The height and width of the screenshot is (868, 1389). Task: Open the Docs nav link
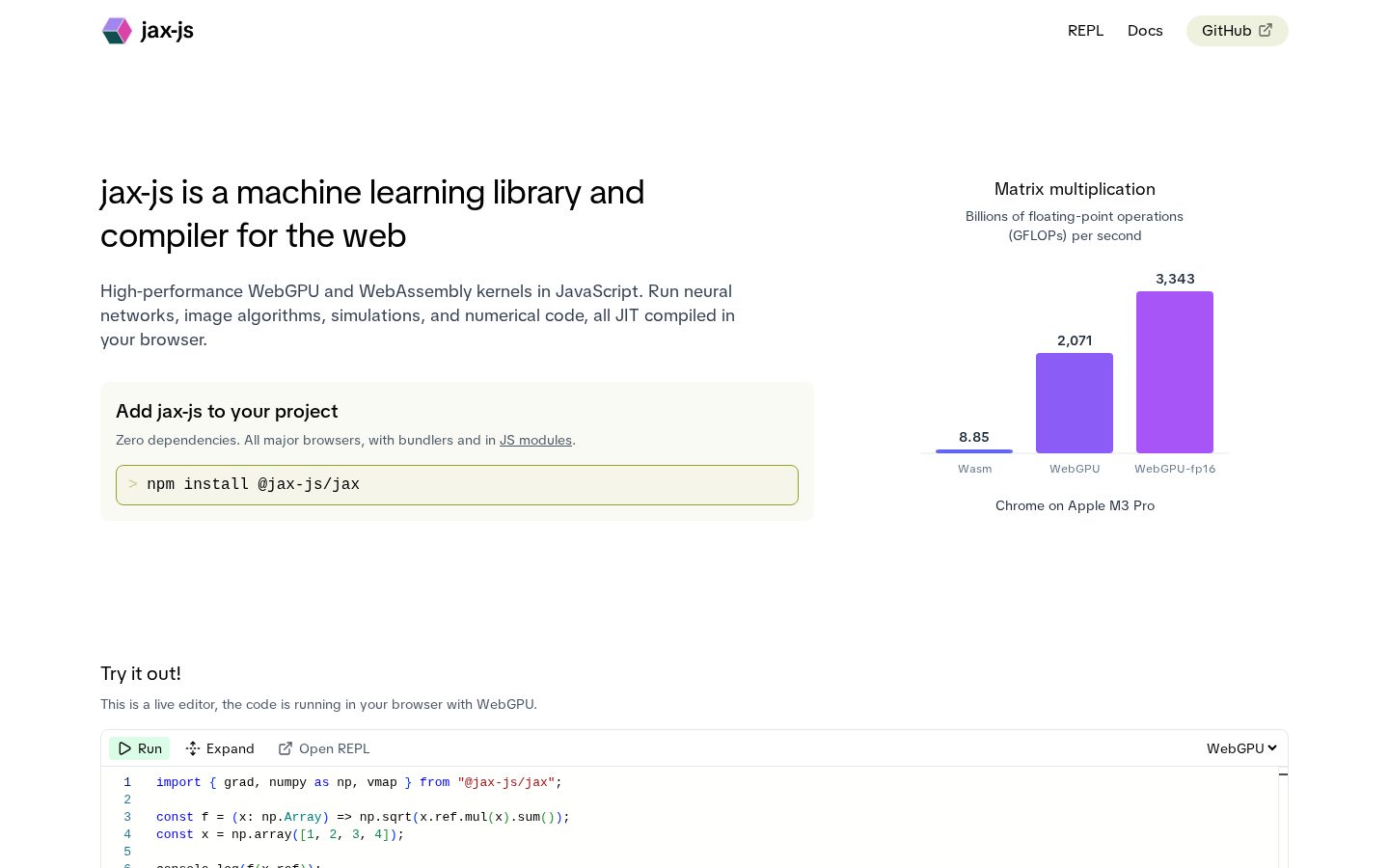[x=1145, y=31]
